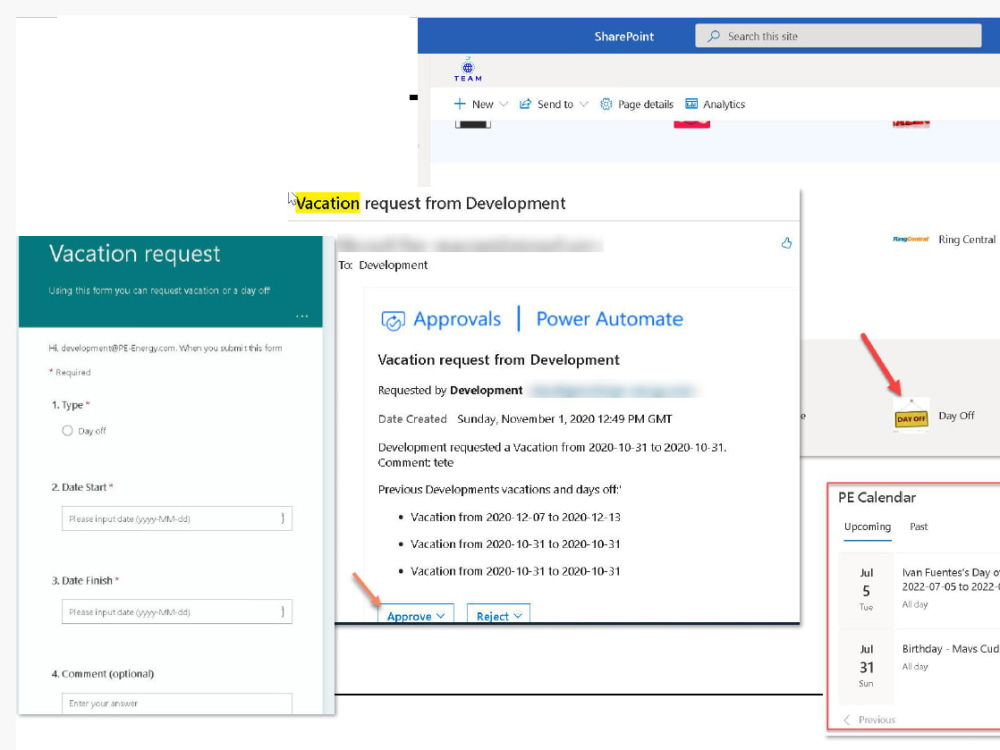Expand the Approve dropdown chevron

[x=441, y=616]
